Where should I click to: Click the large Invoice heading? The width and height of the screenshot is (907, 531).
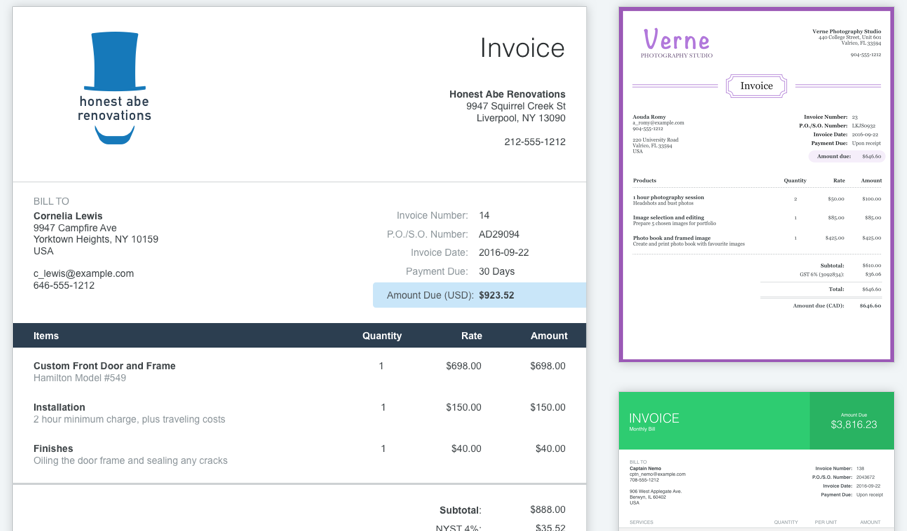(522, 48)
